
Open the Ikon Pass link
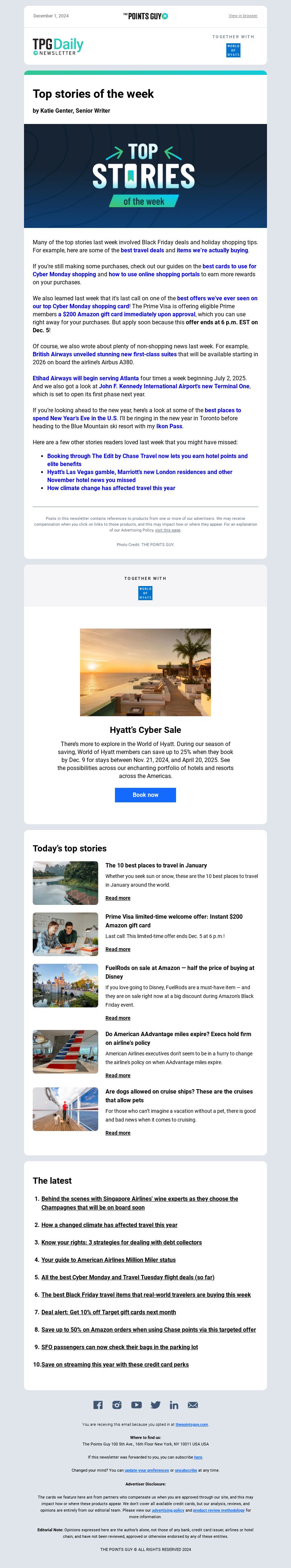169,426
